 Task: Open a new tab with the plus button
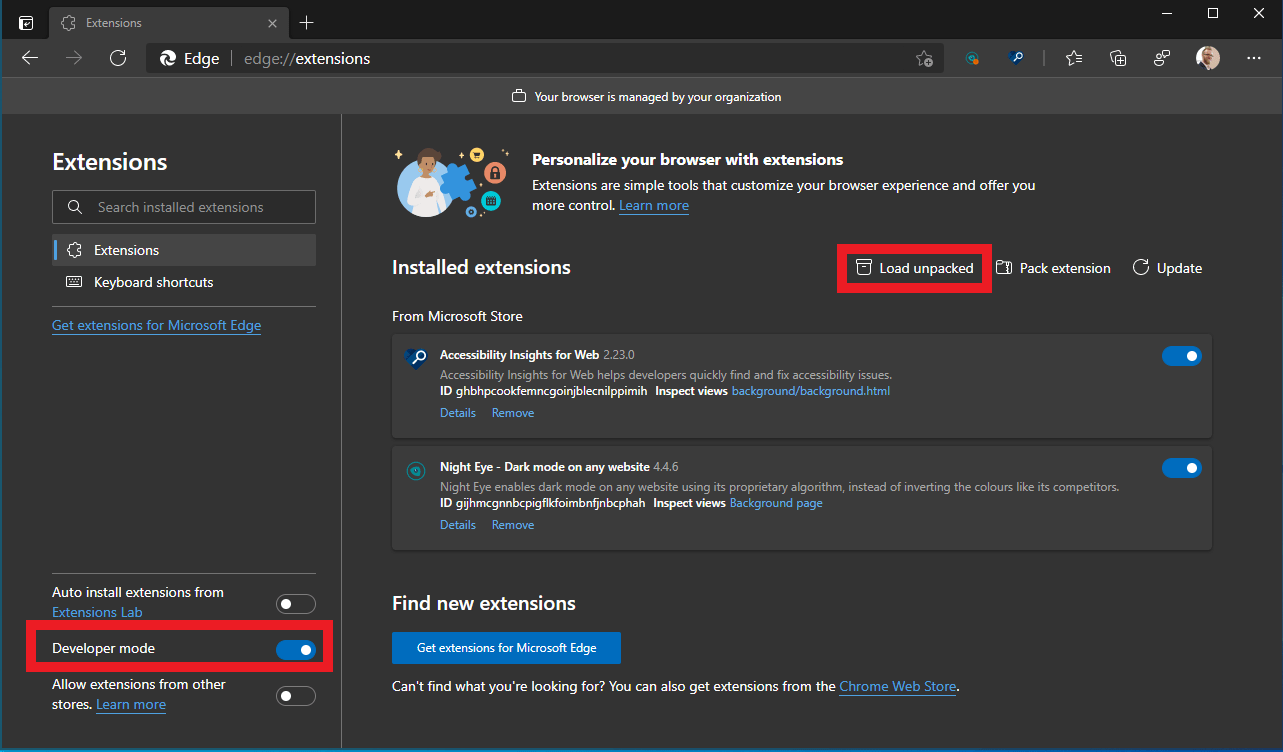[307, 22]
